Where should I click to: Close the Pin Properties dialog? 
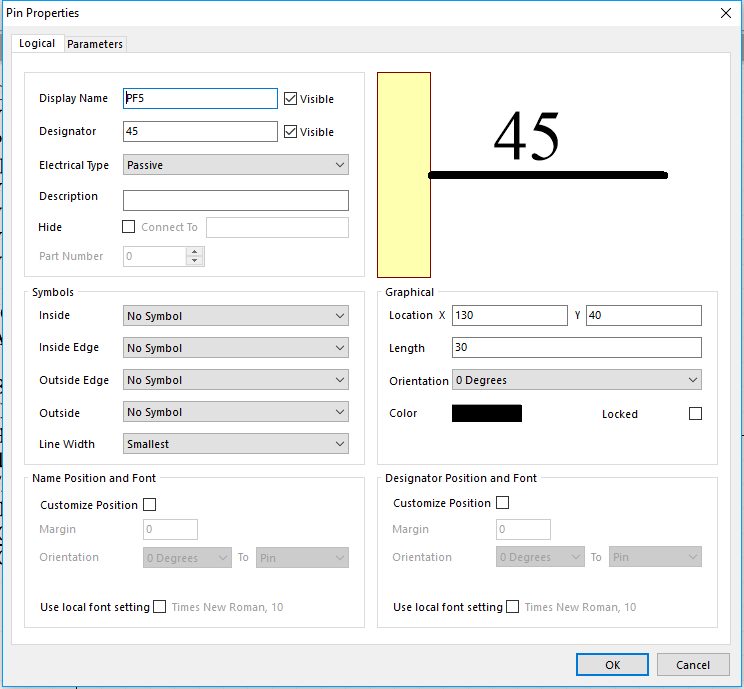click(x=725, y=13)
